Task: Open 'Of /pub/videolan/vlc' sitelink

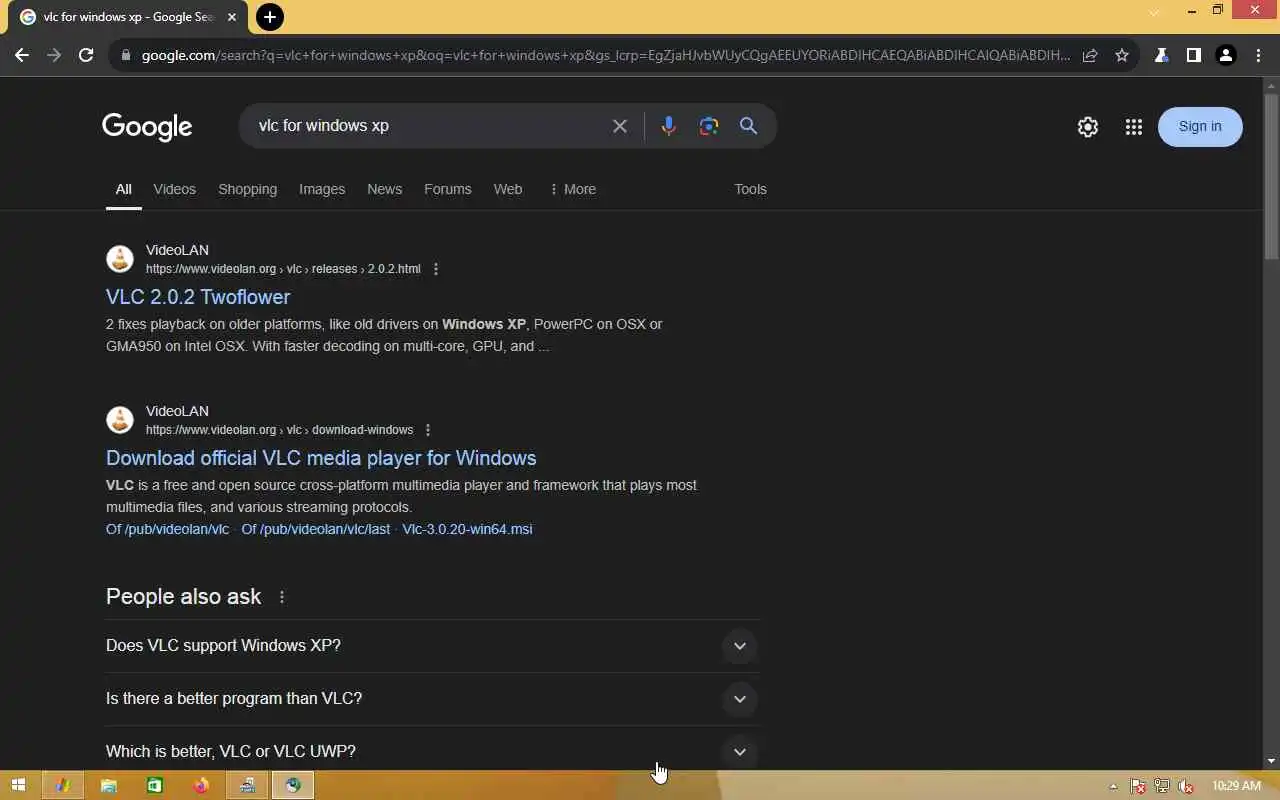Action: pos(167,529)
